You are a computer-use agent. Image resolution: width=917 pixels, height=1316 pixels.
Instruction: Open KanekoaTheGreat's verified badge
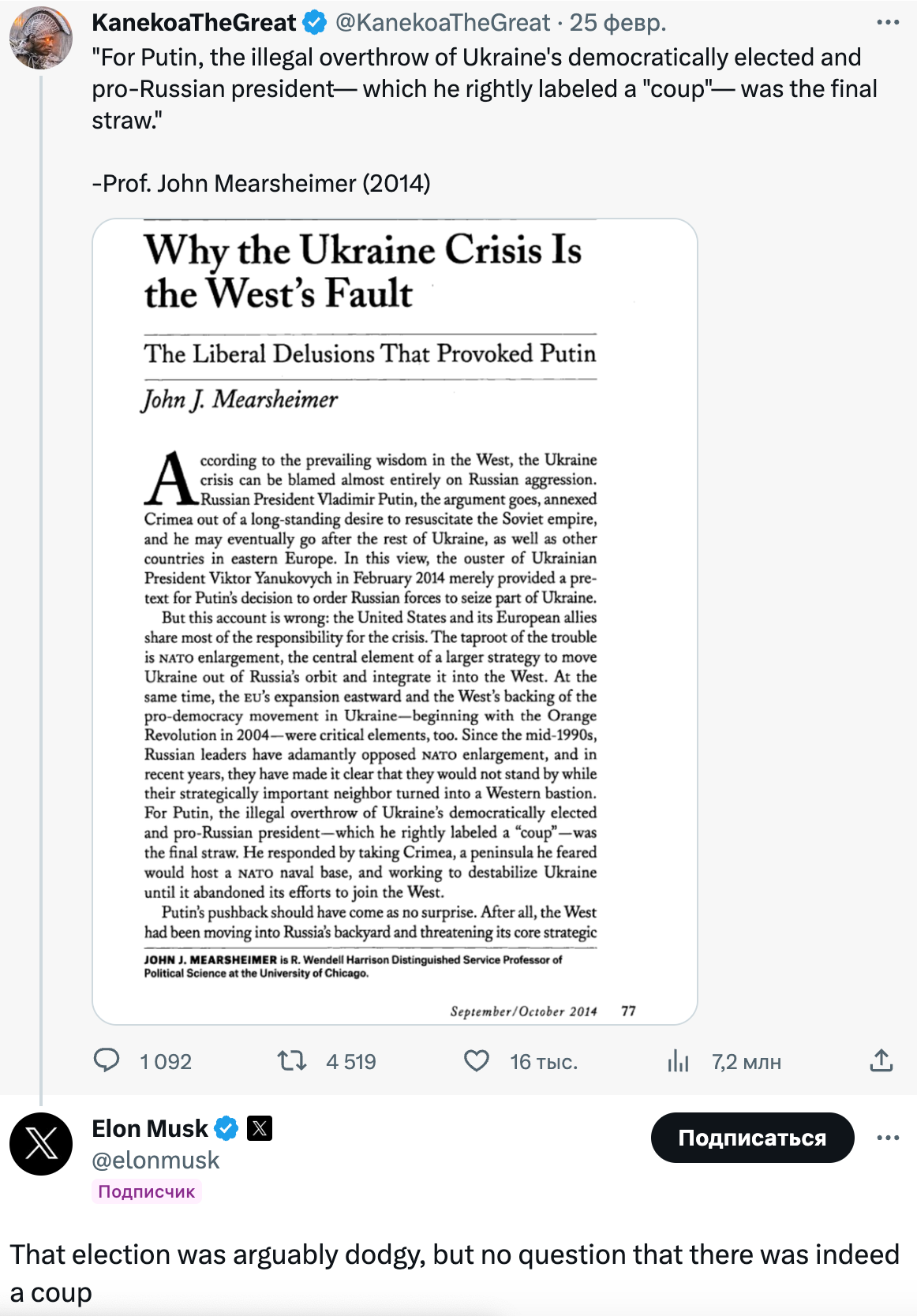point(315,23)
